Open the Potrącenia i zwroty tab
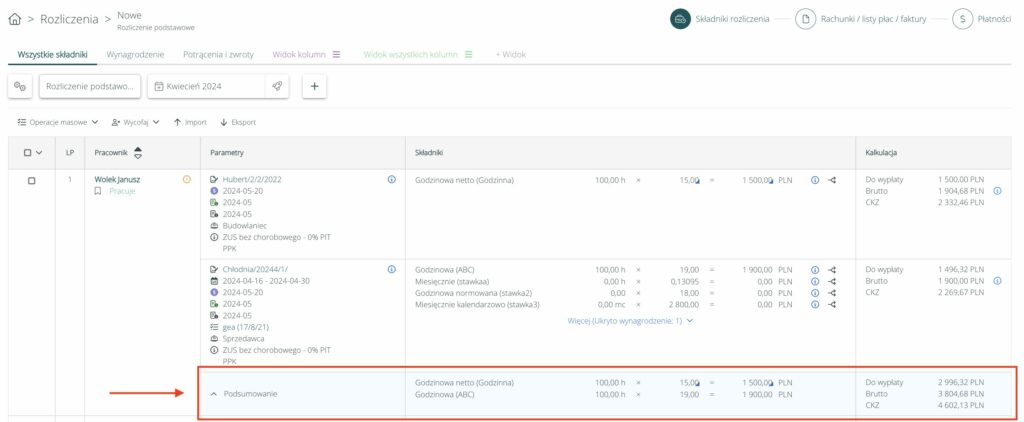This screenshot has width=1024, height=422. click(218, 54)
